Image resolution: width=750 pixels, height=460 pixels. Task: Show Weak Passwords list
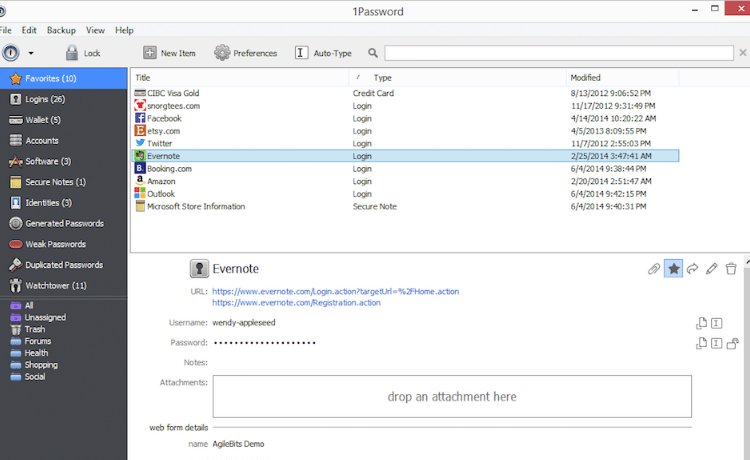pos(64,244)
